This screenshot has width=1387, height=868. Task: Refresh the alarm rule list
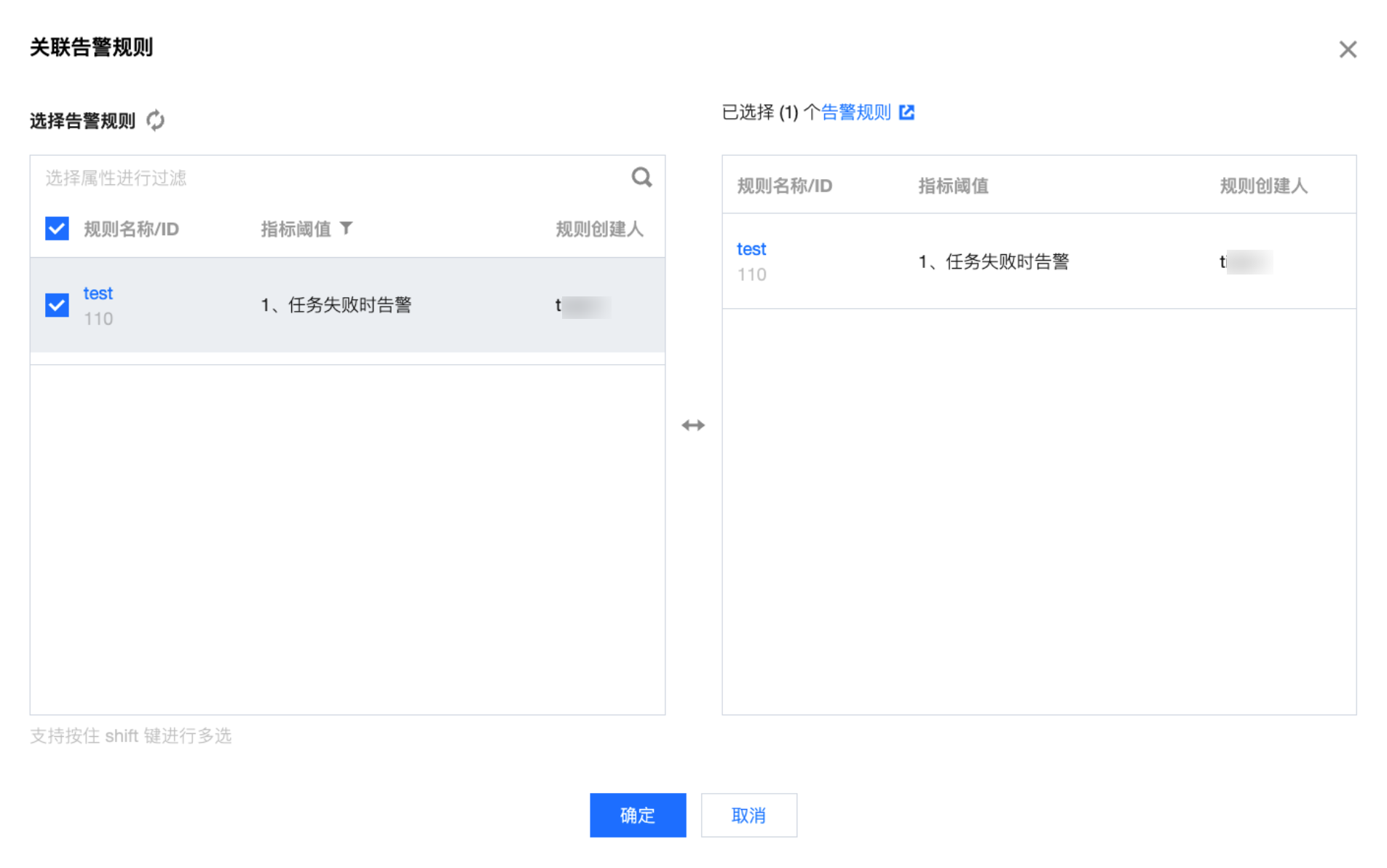(155, 120)
